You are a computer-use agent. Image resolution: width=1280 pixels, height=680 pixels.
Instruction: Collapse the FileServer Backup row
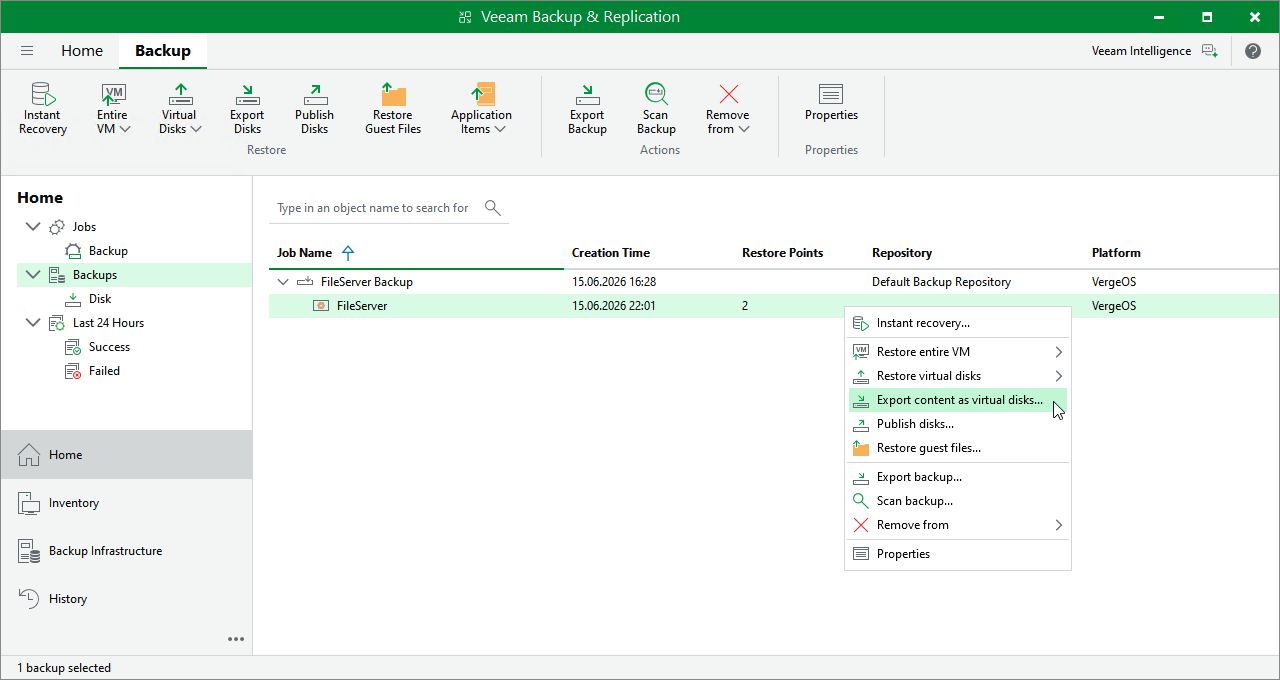click(x=283, y=282)
